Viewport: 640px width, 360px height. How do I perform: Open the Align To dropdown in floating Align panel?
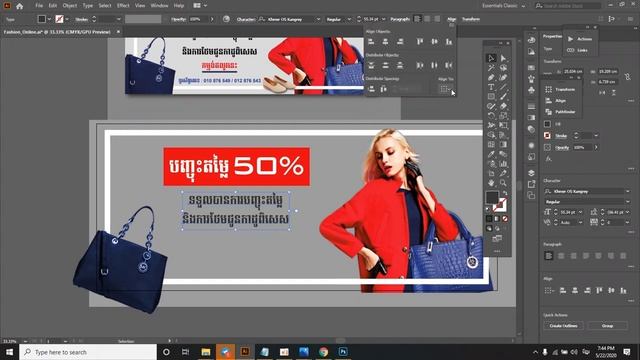click(x=445, y=89)
